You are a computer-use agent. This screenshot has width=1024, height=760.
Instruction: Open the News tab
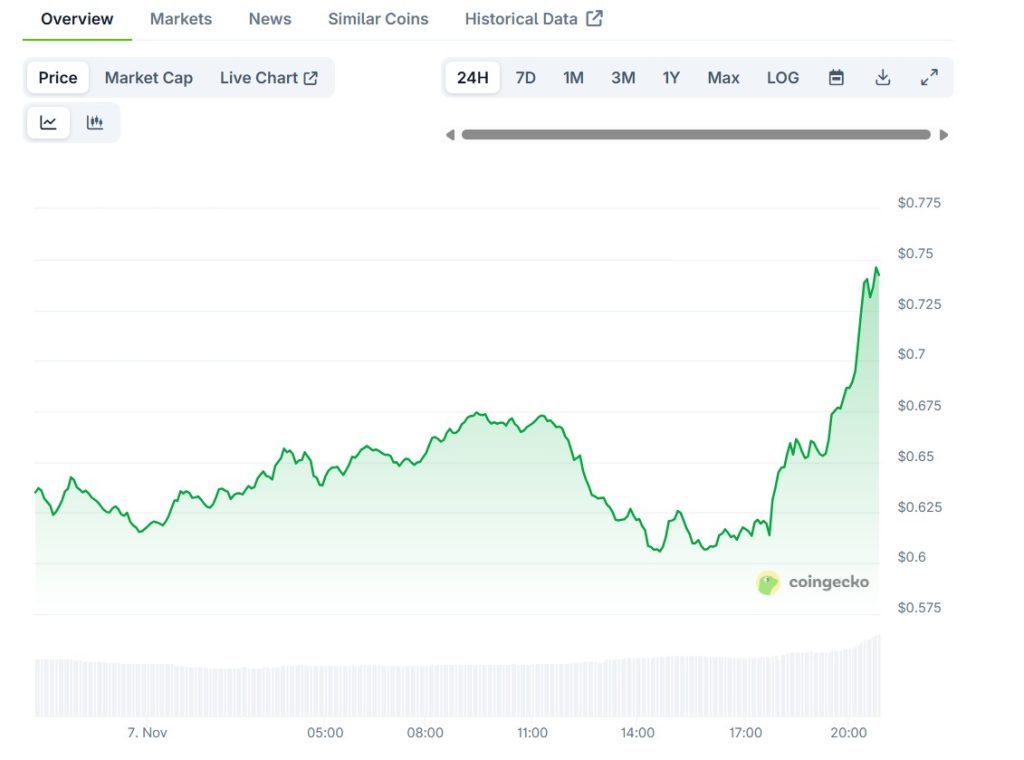click(x=269, y=18)
